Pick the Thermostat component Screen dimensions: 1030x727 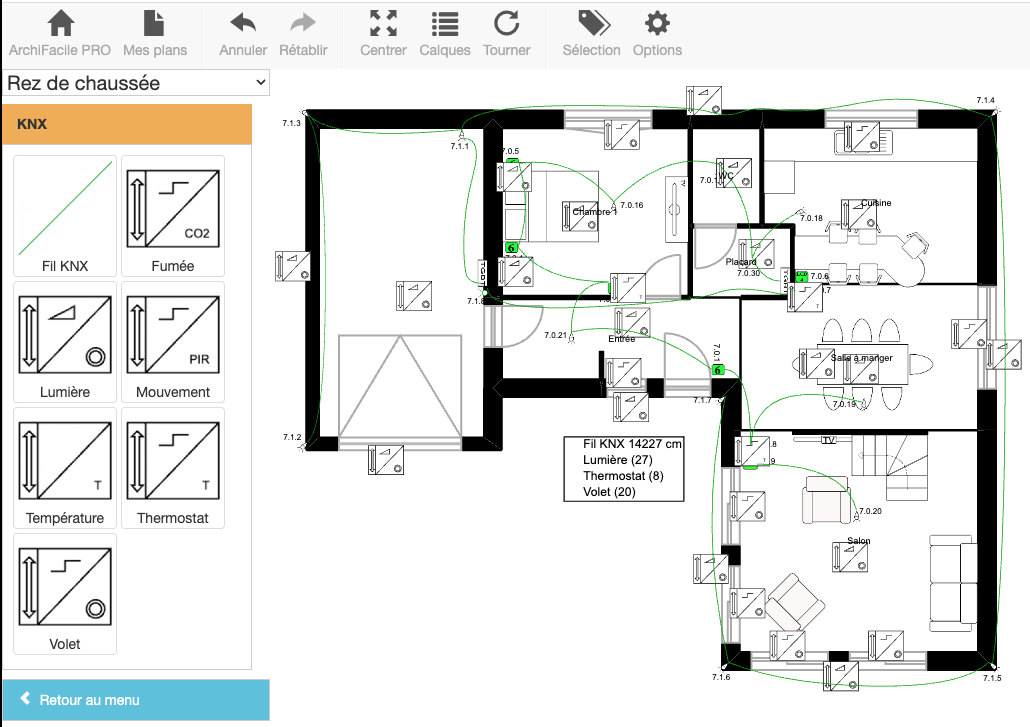[x=173, y=467]
